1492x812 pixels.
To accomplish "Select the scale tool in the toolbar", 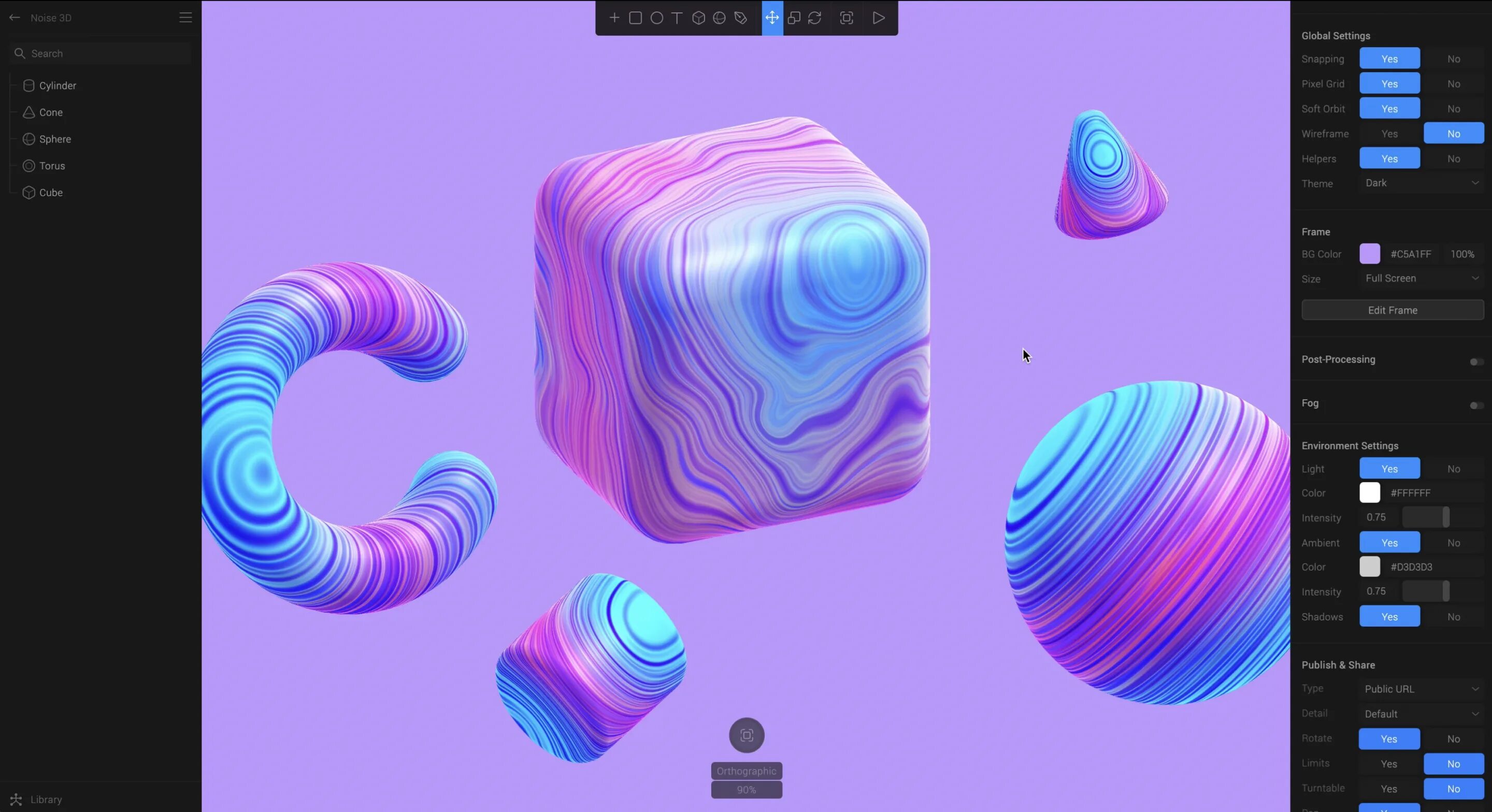I will (794, 18).
